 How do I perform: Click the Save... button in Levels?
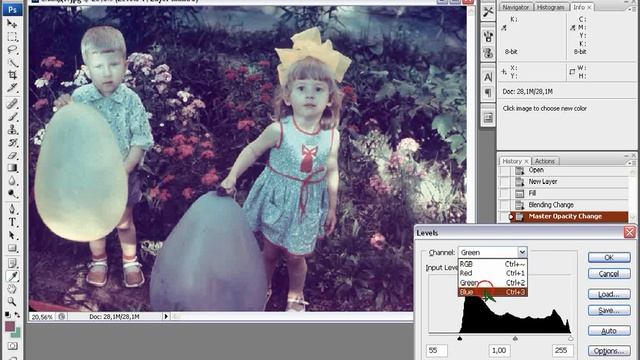(609, 311)
